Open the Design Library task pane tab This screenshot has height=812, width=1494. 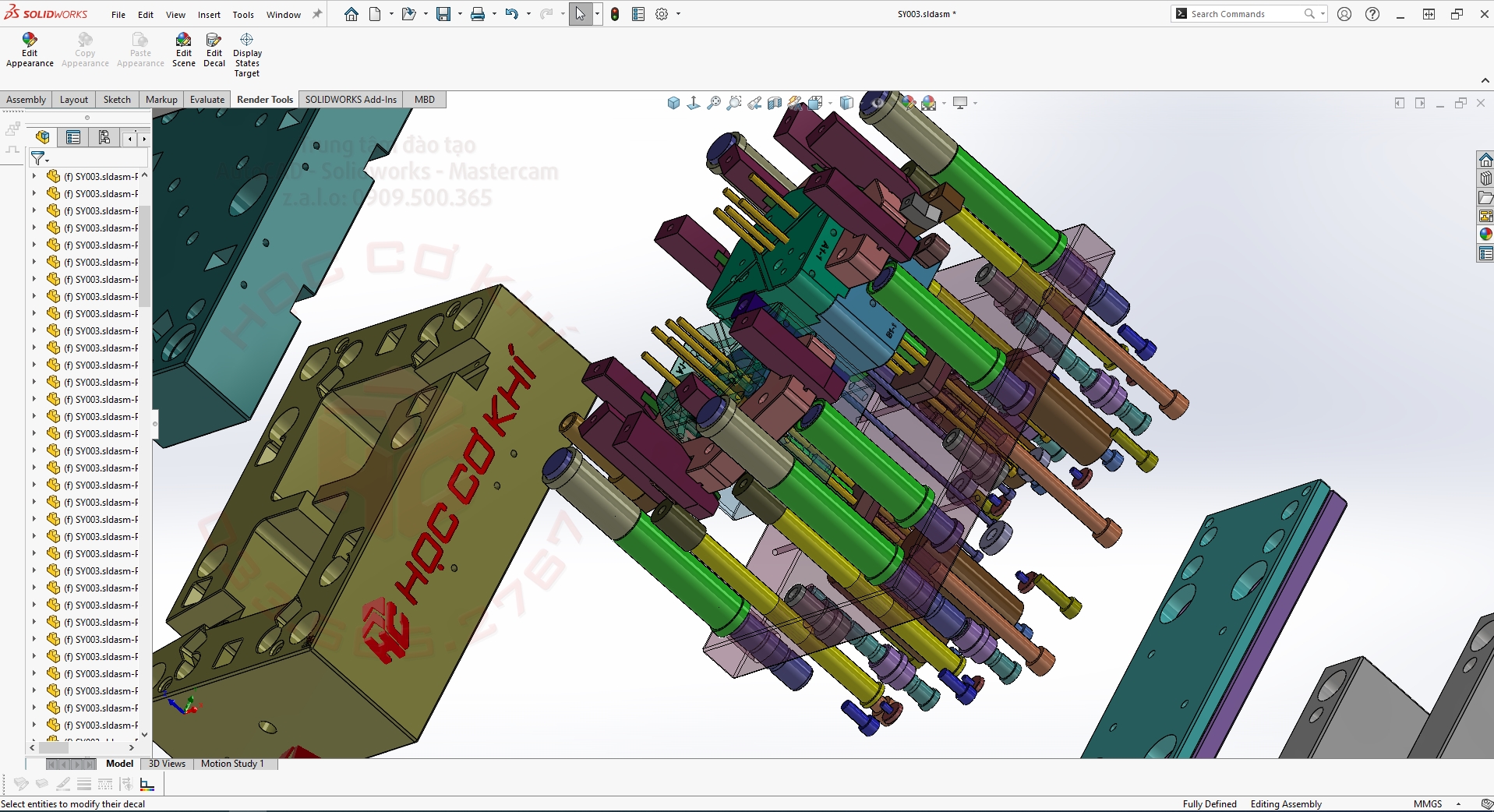click(x=1485, y=178)
